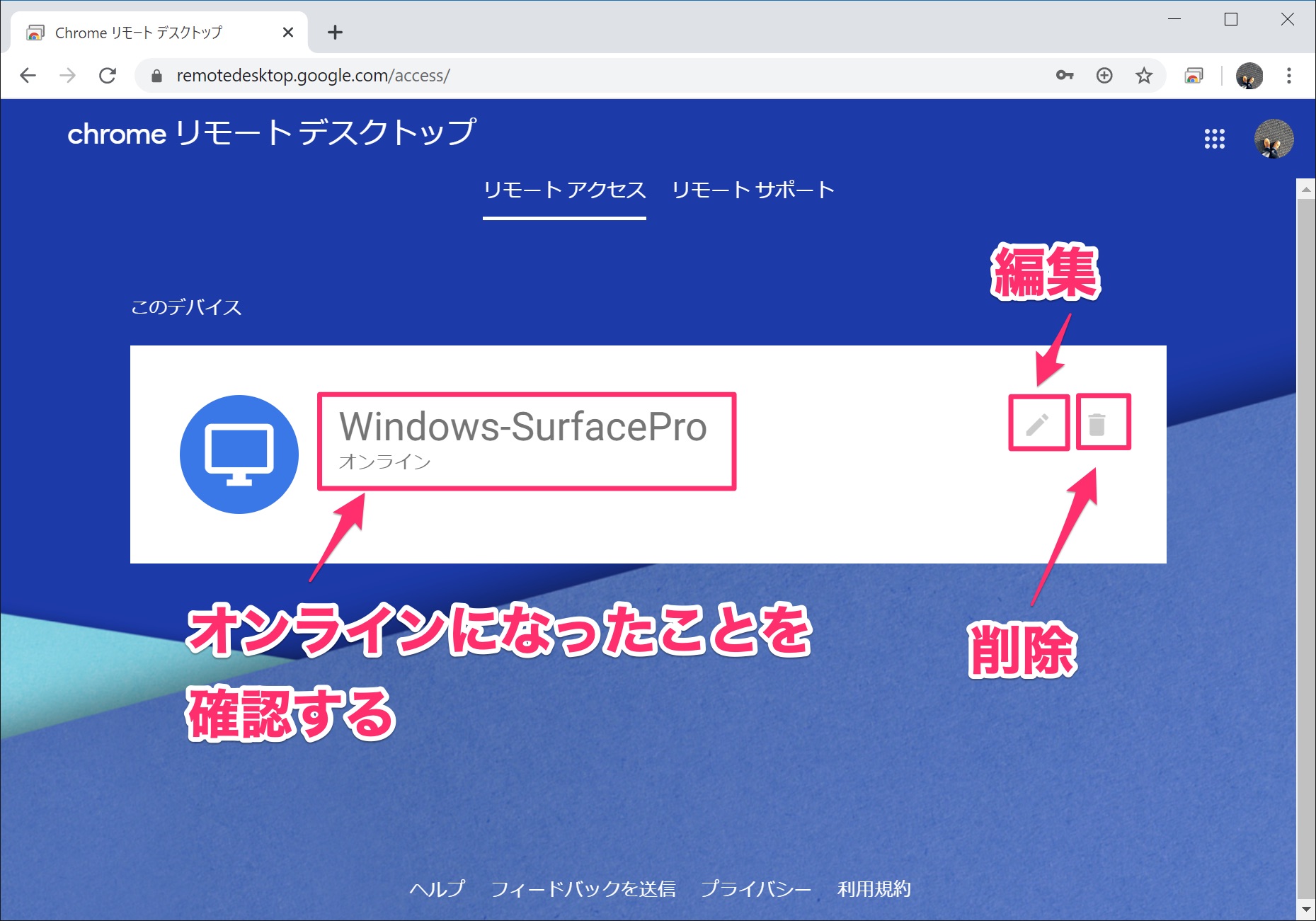Click the scrollbar up arrow
1316x921 pixels.
[x=1305, y=188]
